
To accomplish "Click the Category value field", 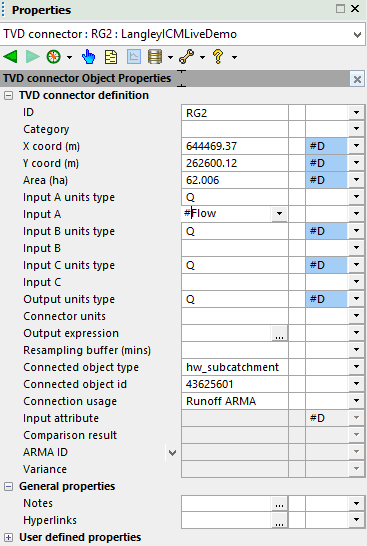I will [x=235, y=129].
